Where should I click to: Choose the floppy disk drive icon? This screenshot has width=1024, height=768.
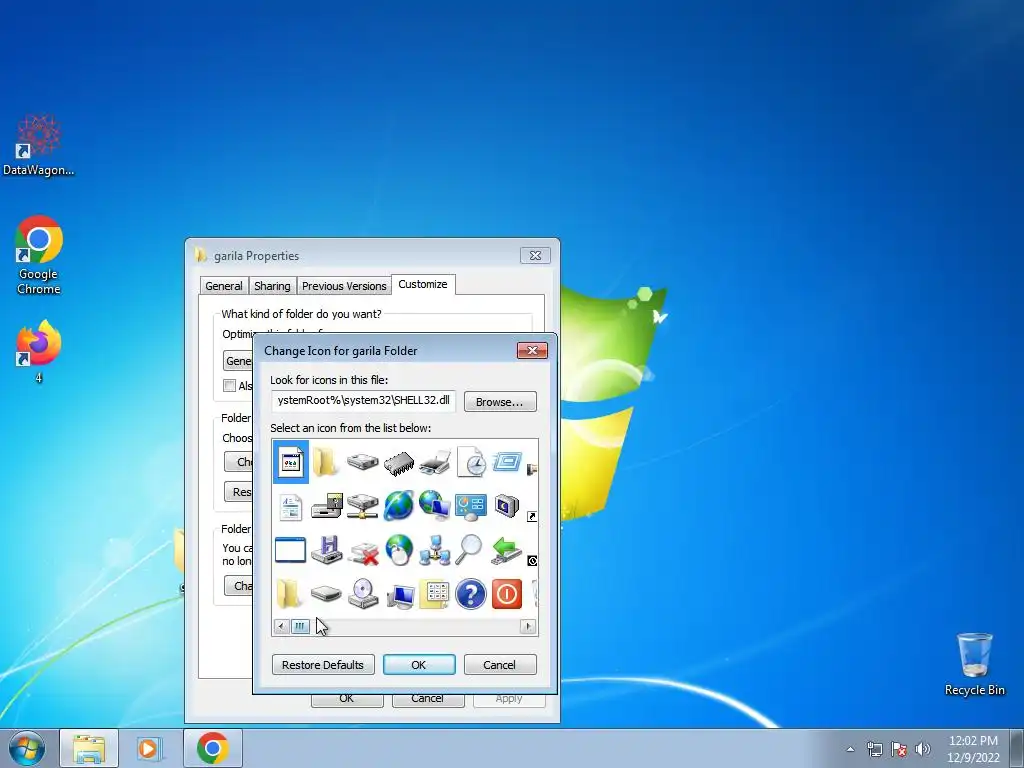tap(327, 506)
